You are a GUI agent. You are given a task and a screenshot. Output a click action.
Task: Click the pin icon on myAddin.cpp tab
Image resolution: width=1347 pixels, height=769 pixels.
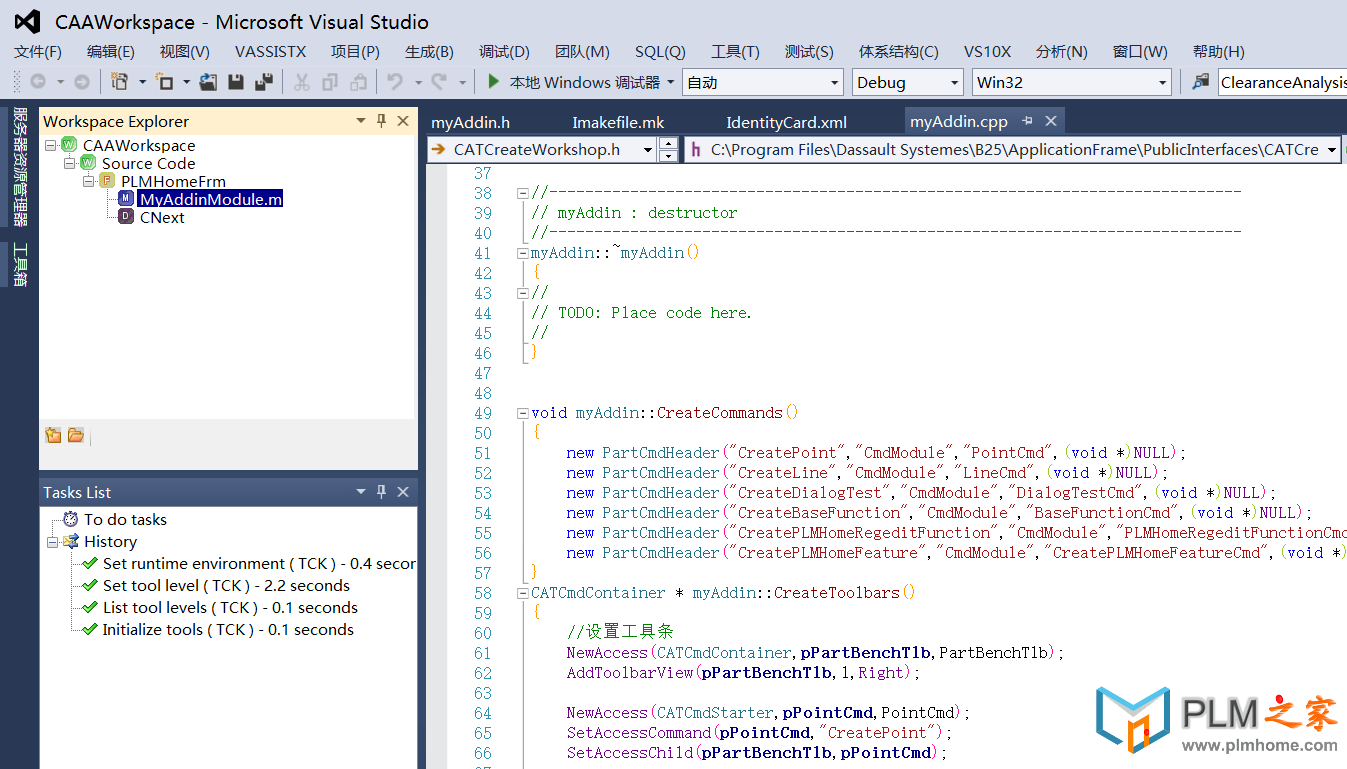click(1027, 121)
